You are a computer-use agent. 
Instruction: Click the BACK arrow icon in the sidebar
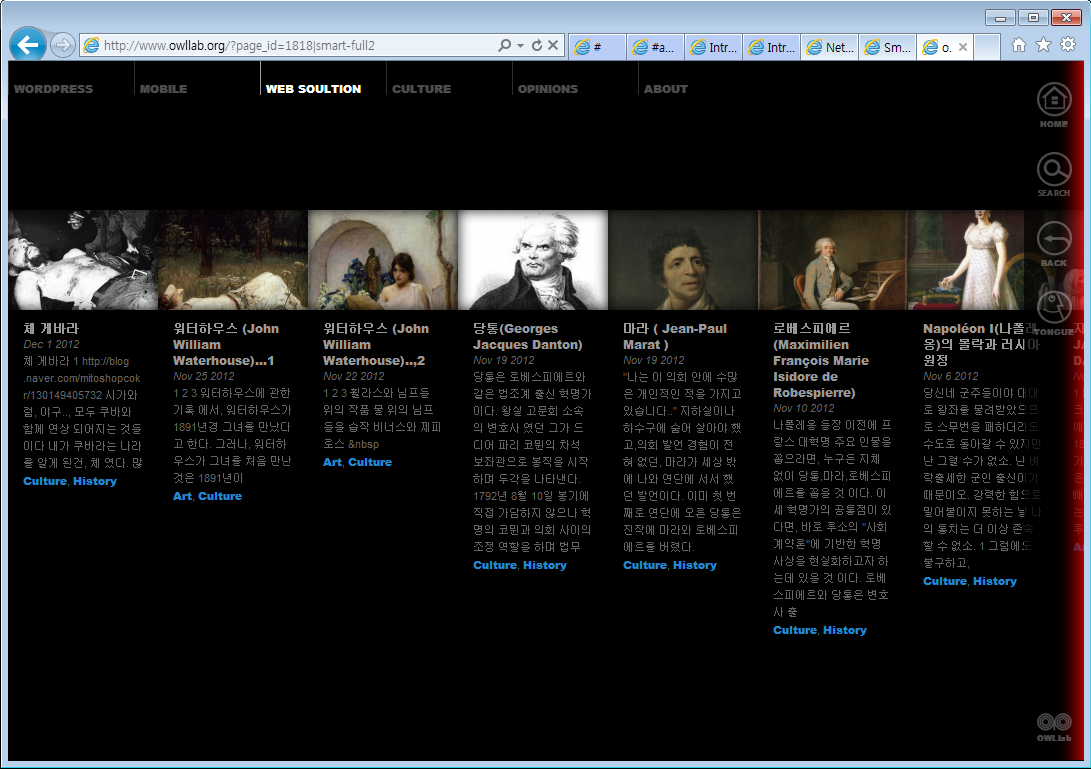click(x=1054, y=239)
